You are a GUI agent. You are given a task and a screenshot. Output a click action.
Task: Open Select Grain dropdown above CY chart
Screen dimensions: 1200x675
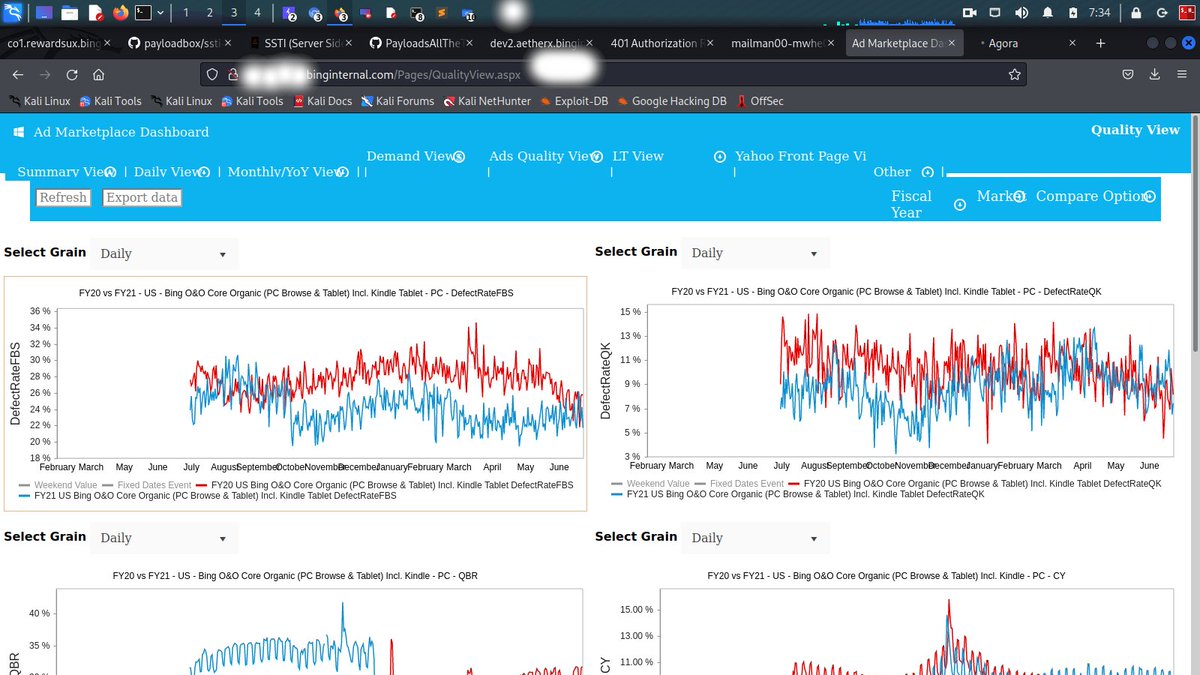755,538
